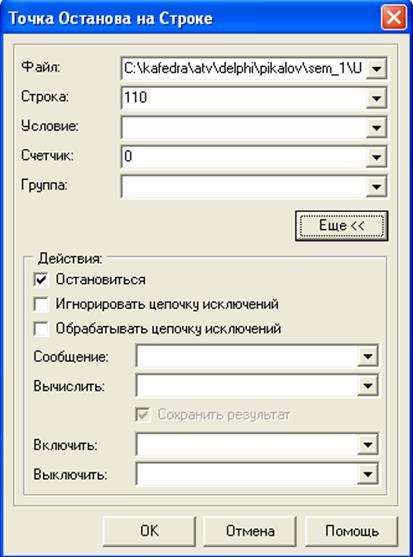413x557 pixels.
Task: Open help via Помощь button
Action: 352,531
